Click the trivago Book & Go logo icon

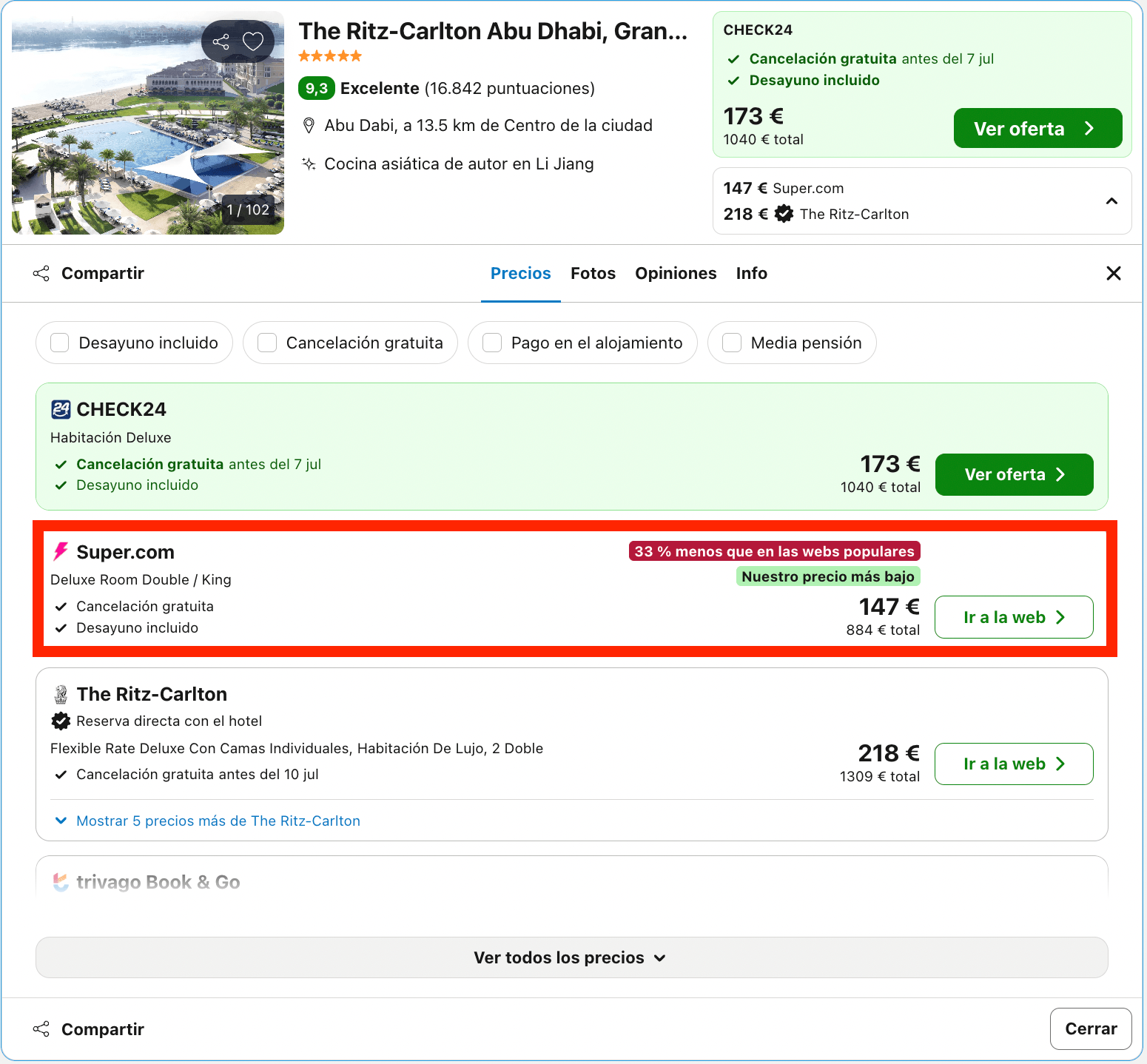pyautogui.click(x=61, y=882)
